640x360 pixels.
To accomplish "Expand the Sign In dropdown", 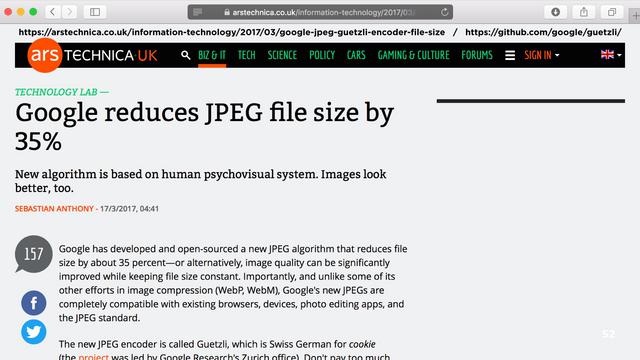I will pyautogui.click(x=542, y=55).
